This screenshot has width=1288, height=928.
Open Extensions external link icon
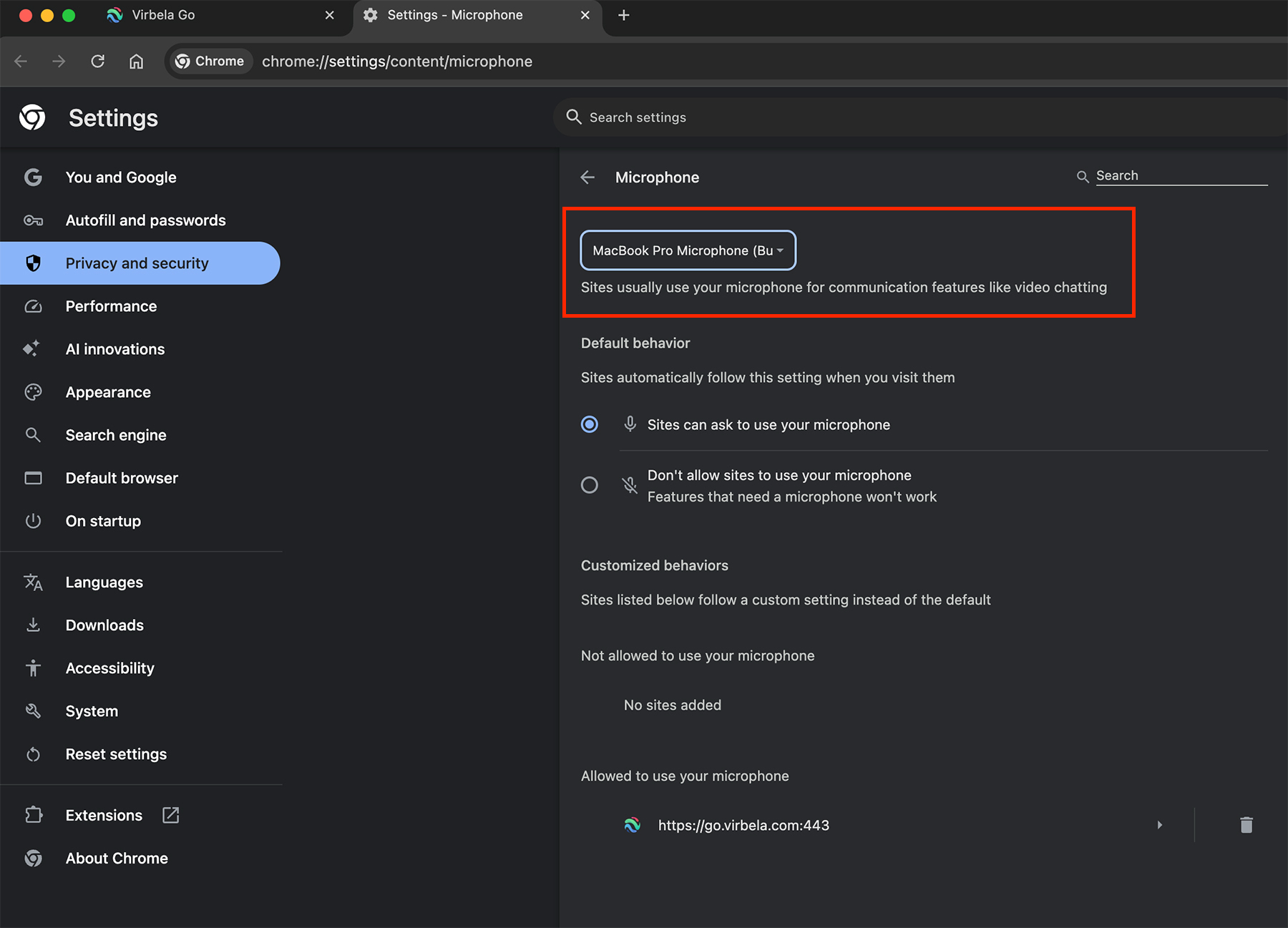[x=170, y=815]
